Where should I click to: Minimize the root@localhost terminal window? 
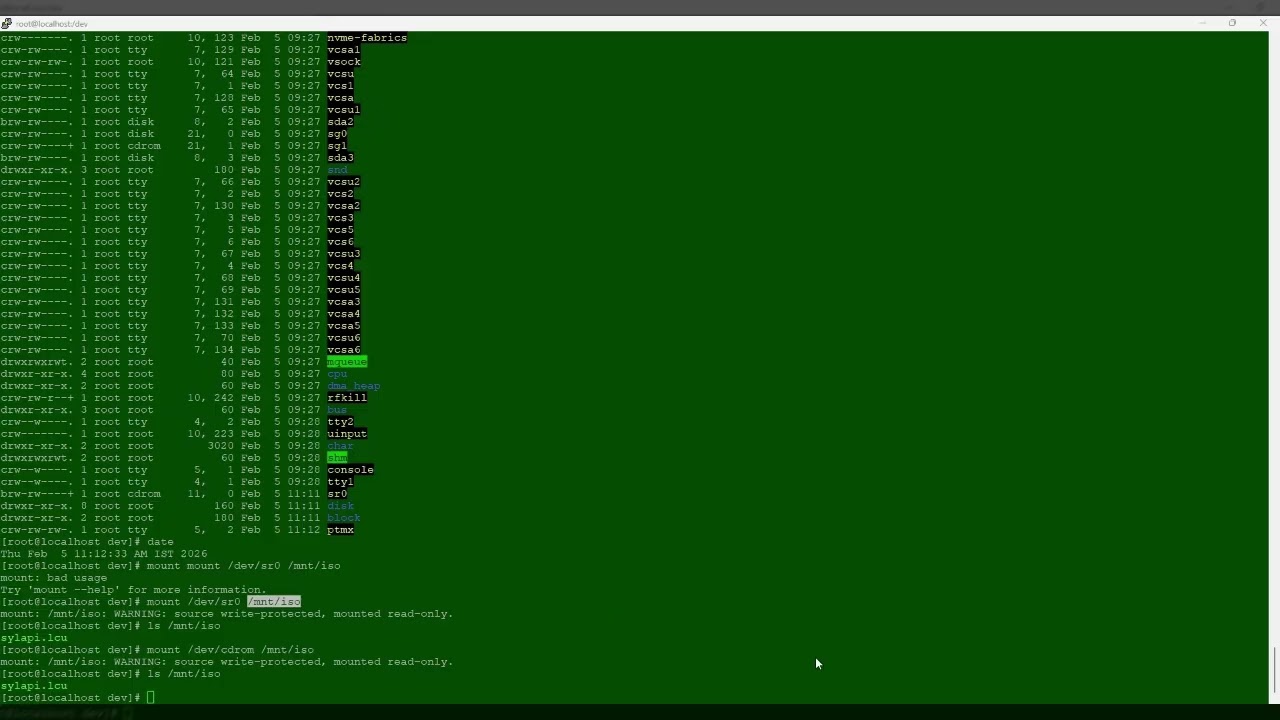(x=1203, y=23)
